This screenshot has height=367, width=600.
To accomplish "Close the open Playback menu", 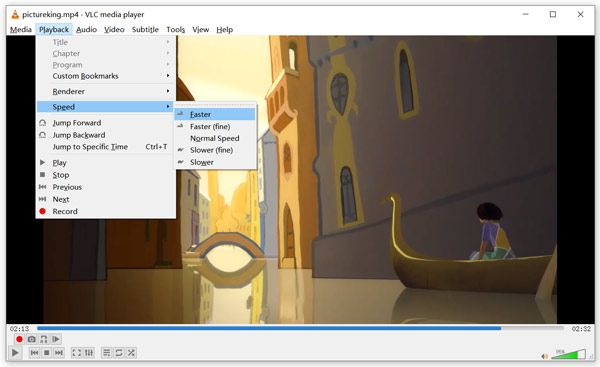I will (x=54, y=29).
